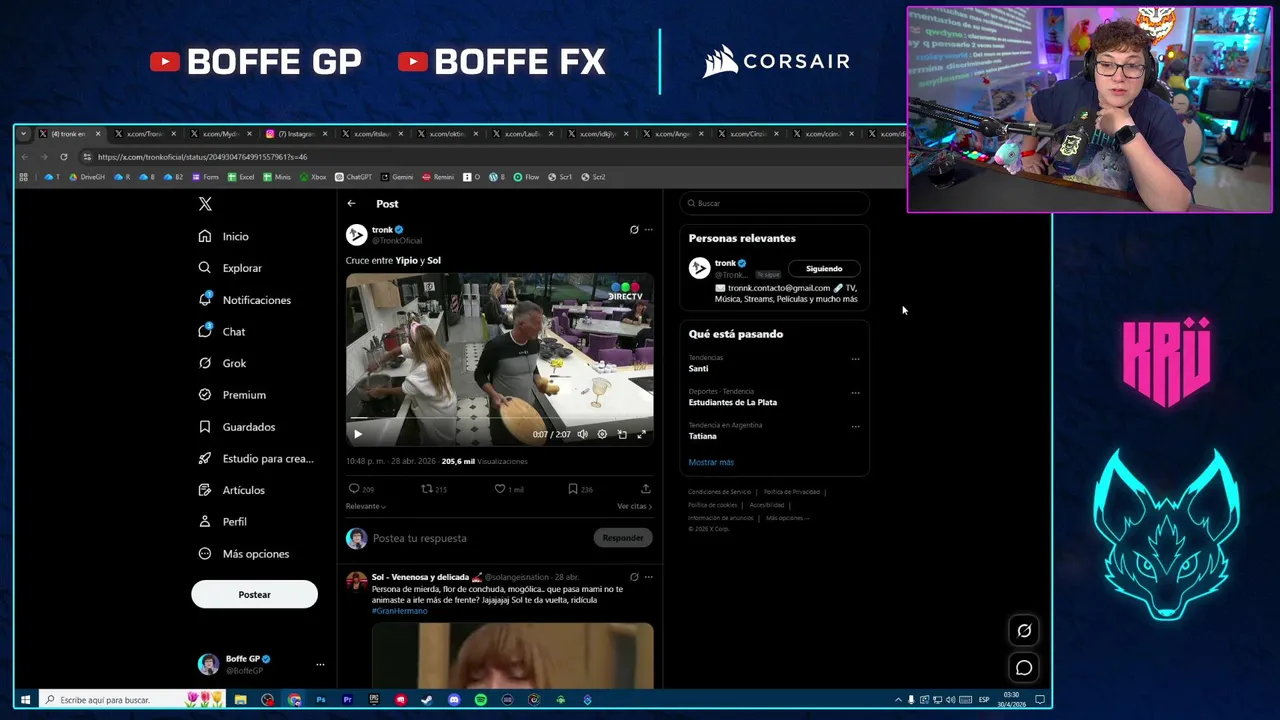Click the Santi trending topic
The image size is (1280, 720).
pos(698,368)
